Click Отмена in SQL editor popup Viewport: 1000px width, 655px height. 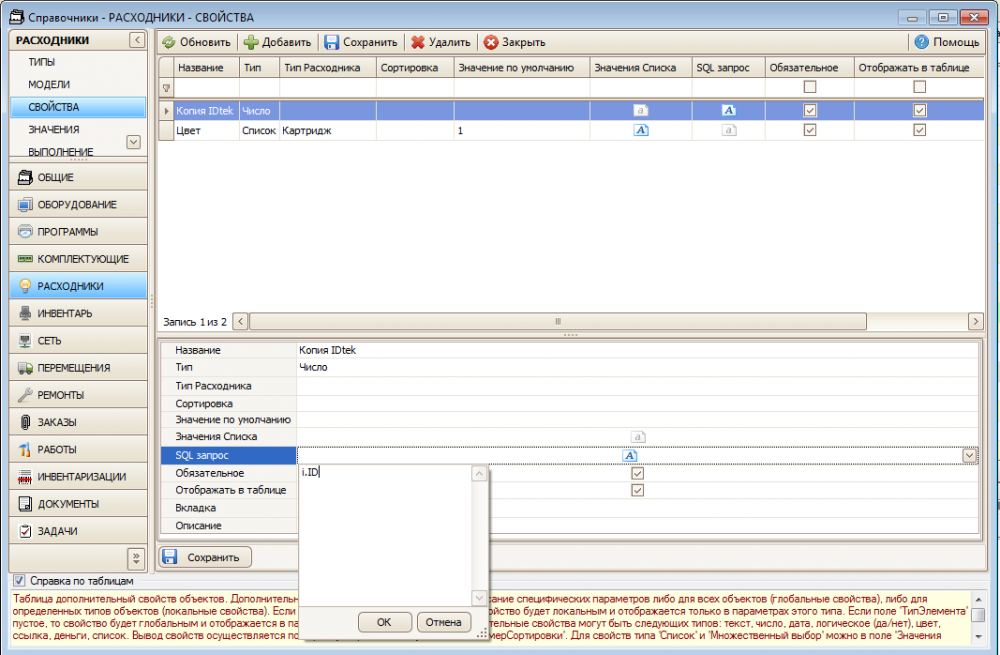click(444, 622)
